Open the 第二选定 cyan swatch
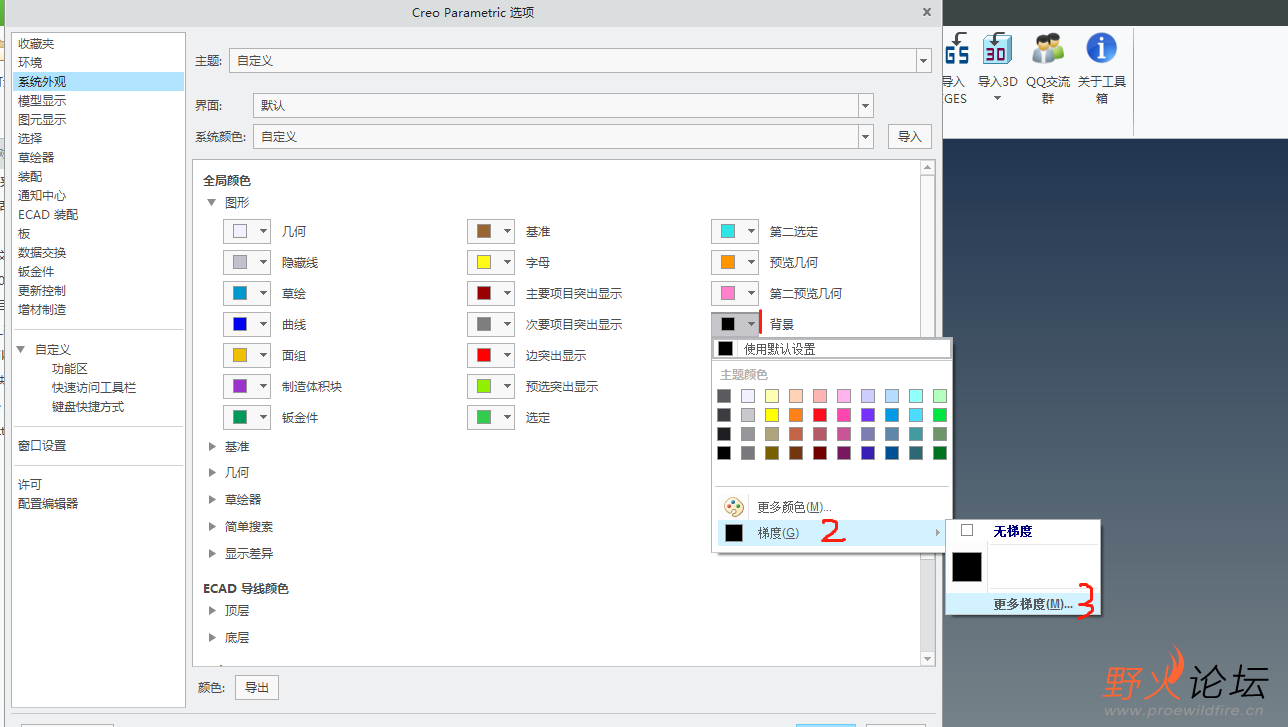Image resolution: width=1288 pixels, height=727 pixels. 735,232
